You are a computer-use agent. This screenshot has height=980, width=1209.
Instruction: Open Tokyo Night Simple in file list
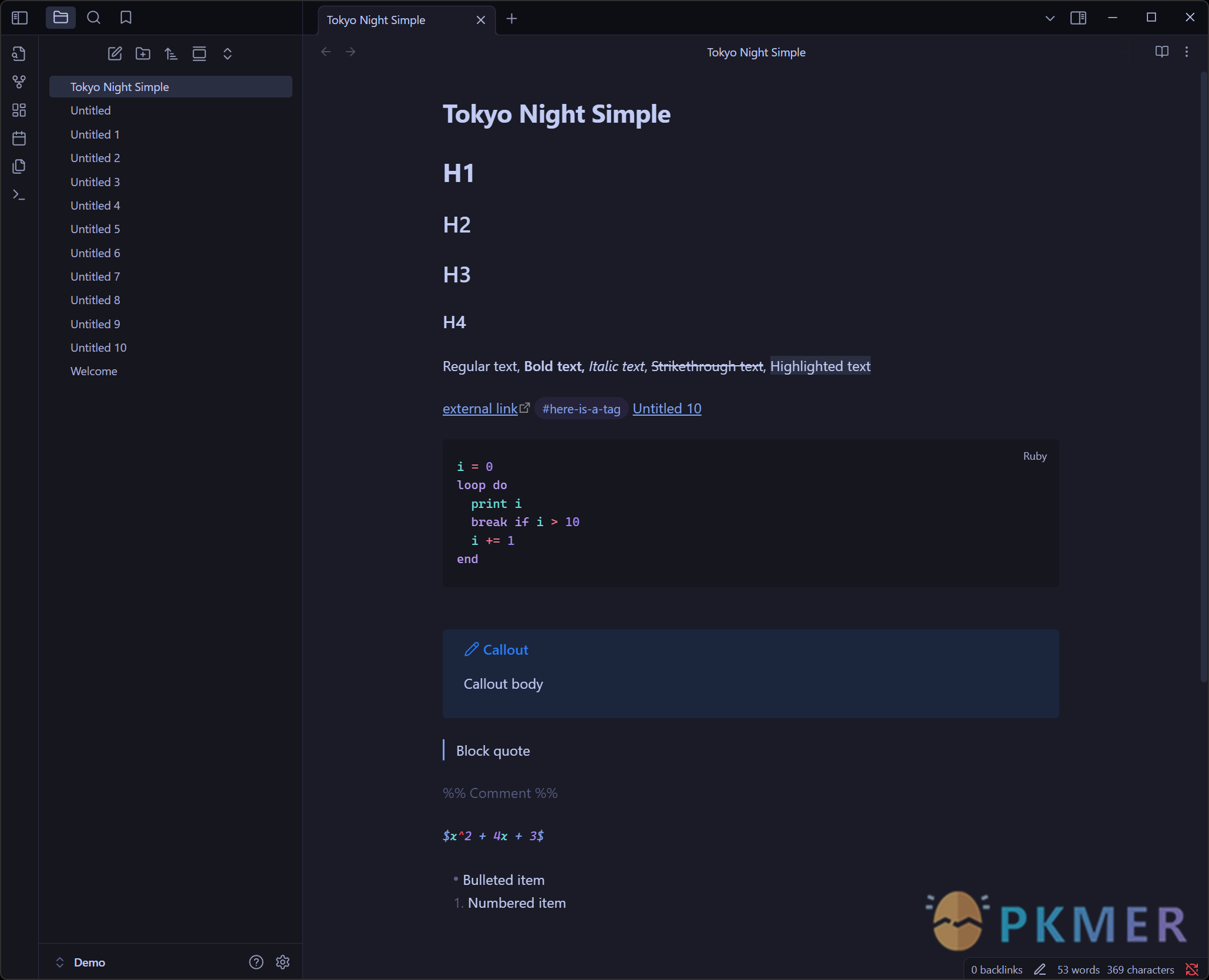pos(171,87)
